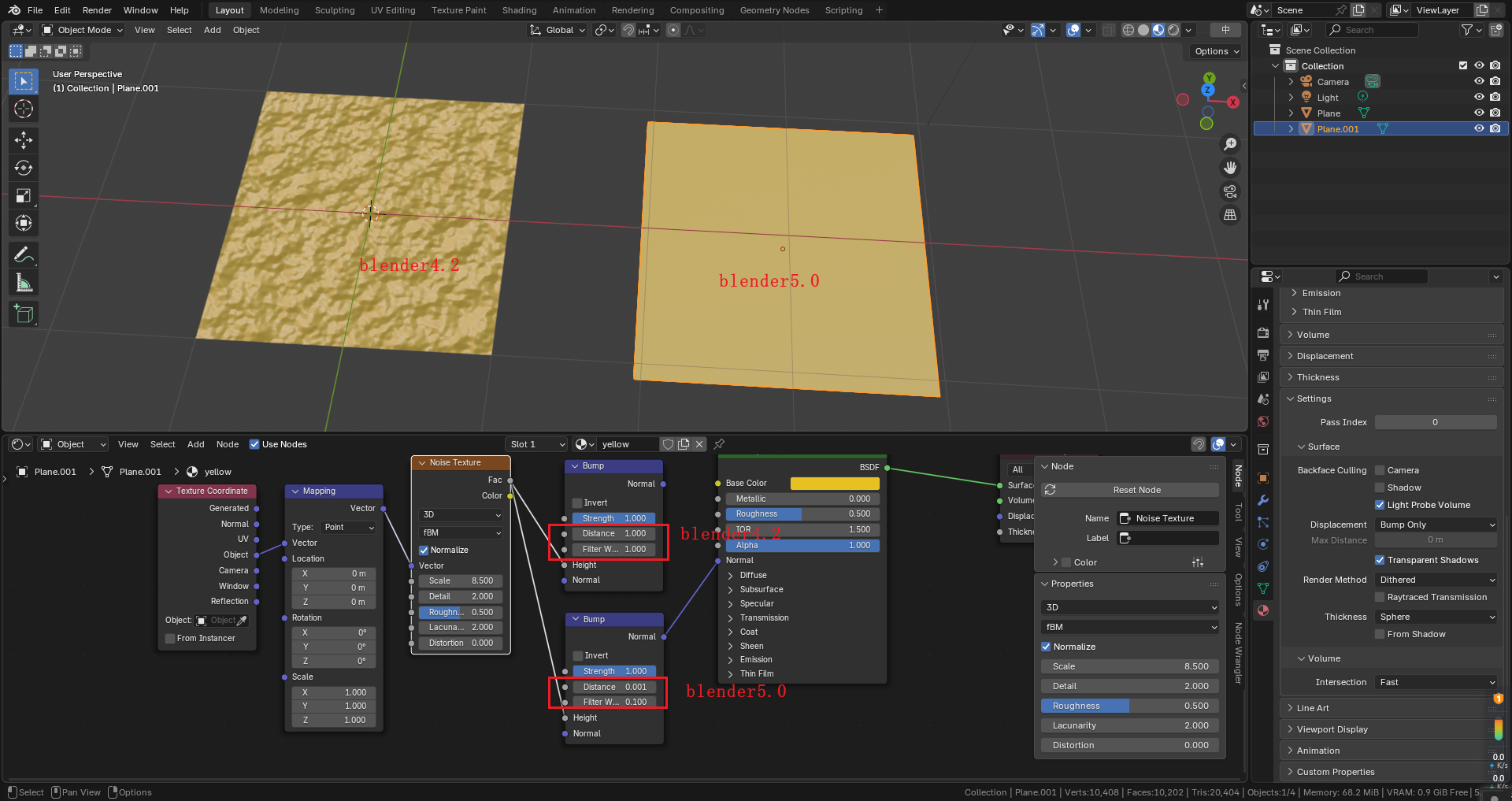Unlink the yellow material with X
The image size is (1512, 801).
point(699,444)
